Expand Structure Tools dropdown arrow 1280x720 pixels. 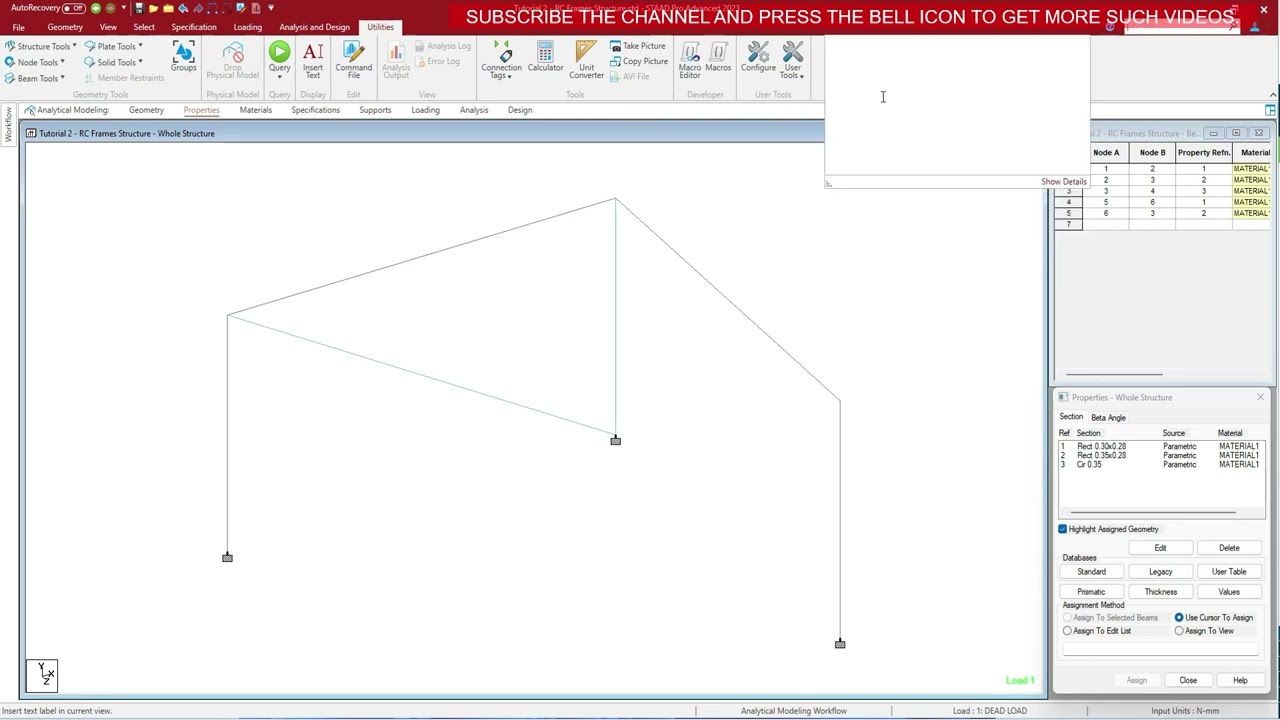pyautogui.click(x=74, y=46)
